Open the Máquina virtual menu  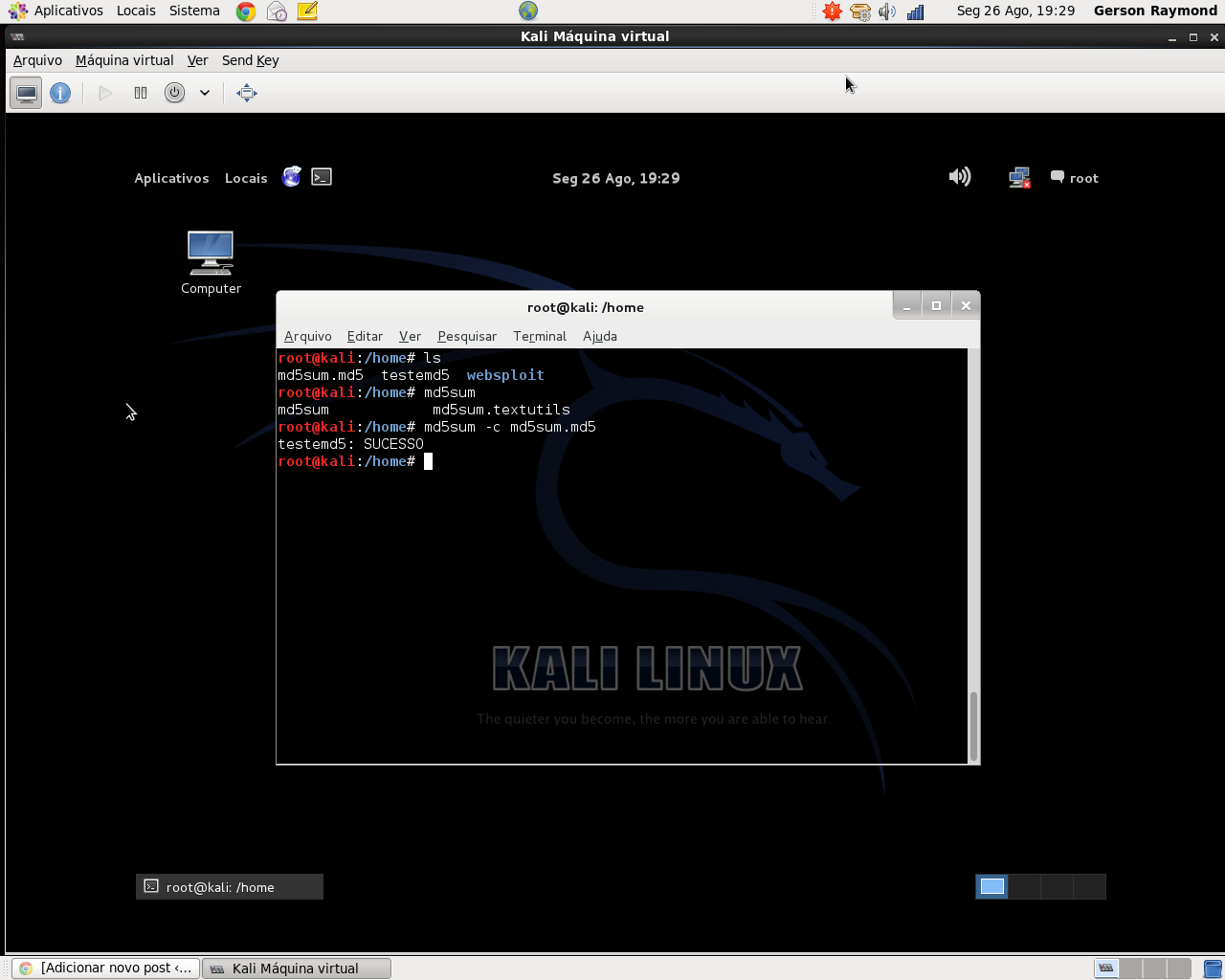124,60
